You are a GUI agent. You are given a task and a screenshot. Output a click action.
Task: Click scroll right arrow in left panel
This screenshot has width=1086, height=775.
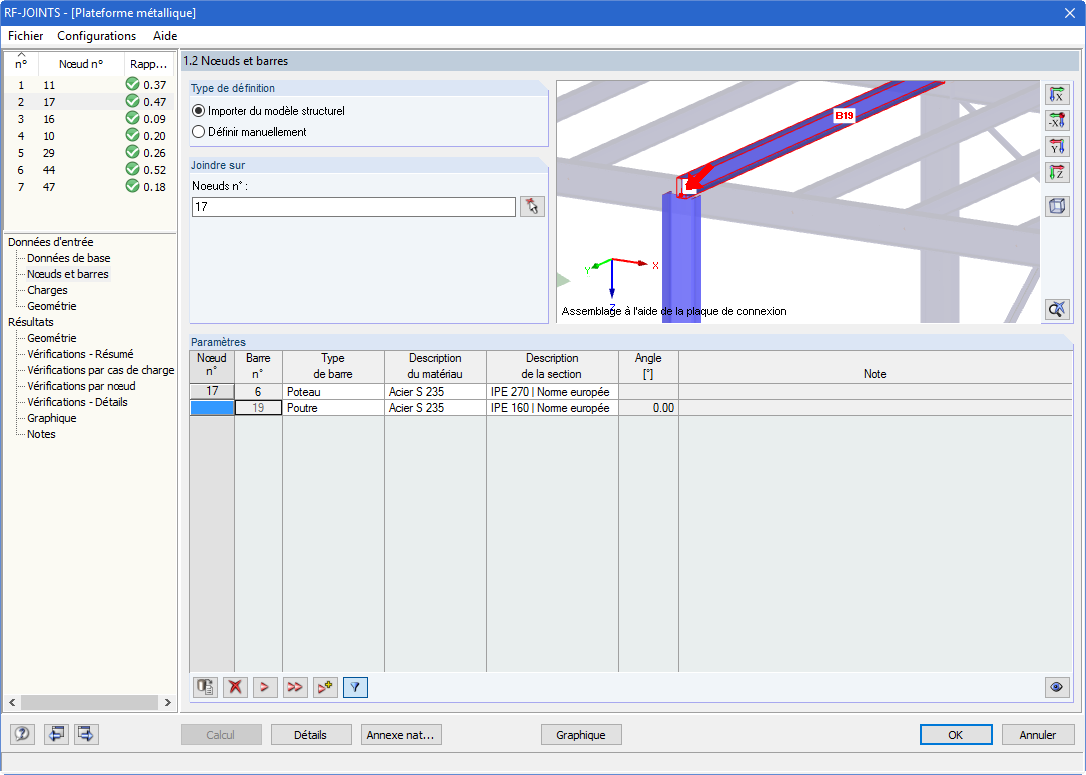168,702
